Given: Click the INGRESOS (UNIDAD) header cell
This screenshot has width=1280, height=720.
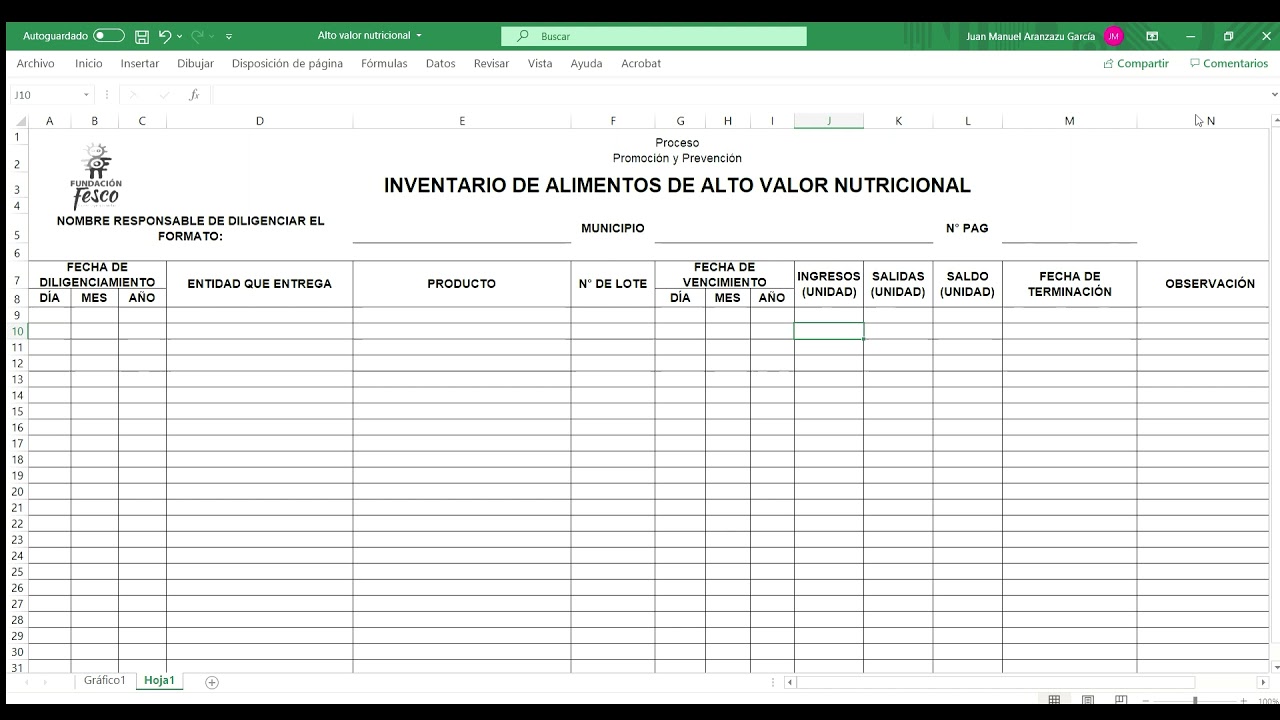Looking at the screenshot, I should coord(829,284).
